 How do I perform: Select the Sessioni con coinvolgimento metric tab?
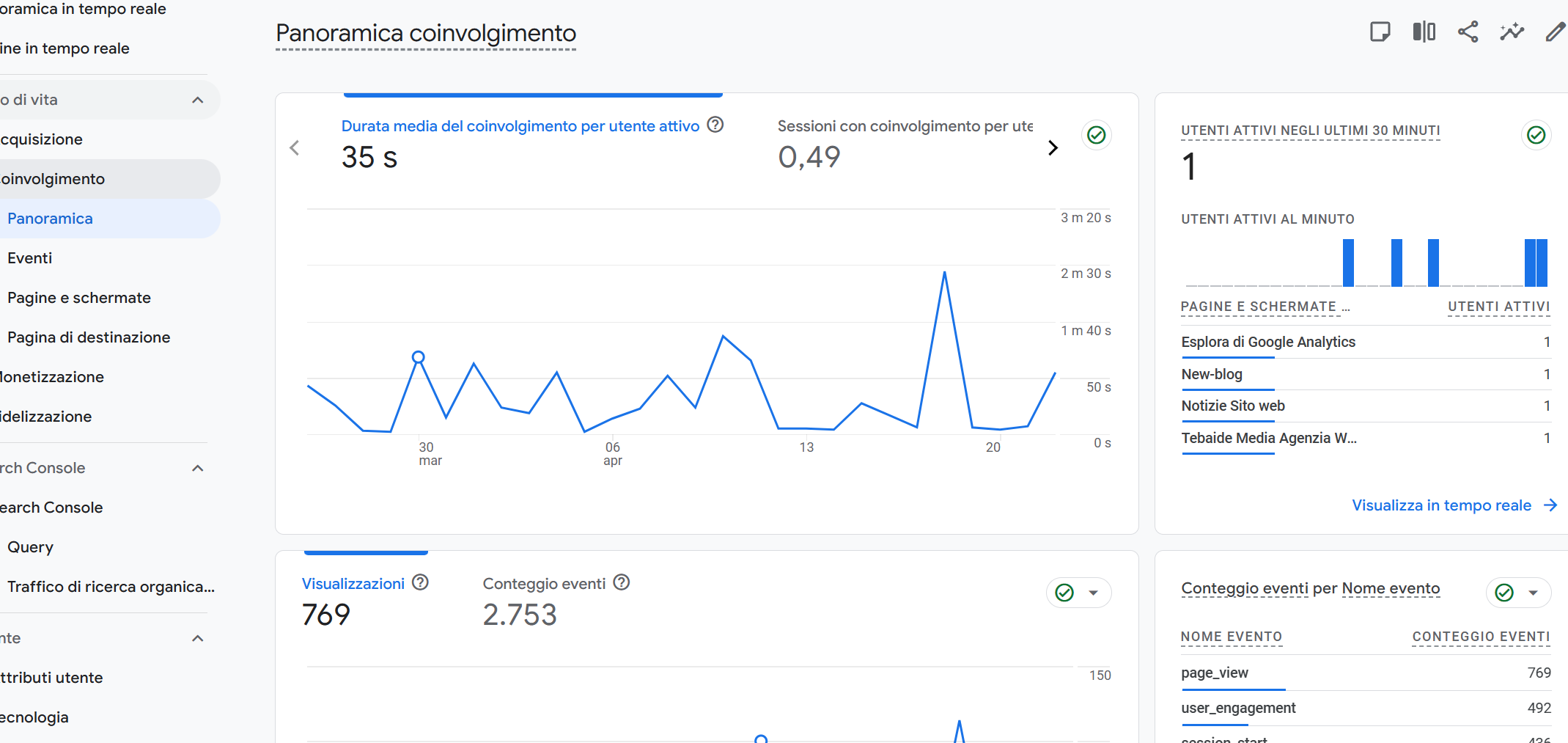[905, 127]
